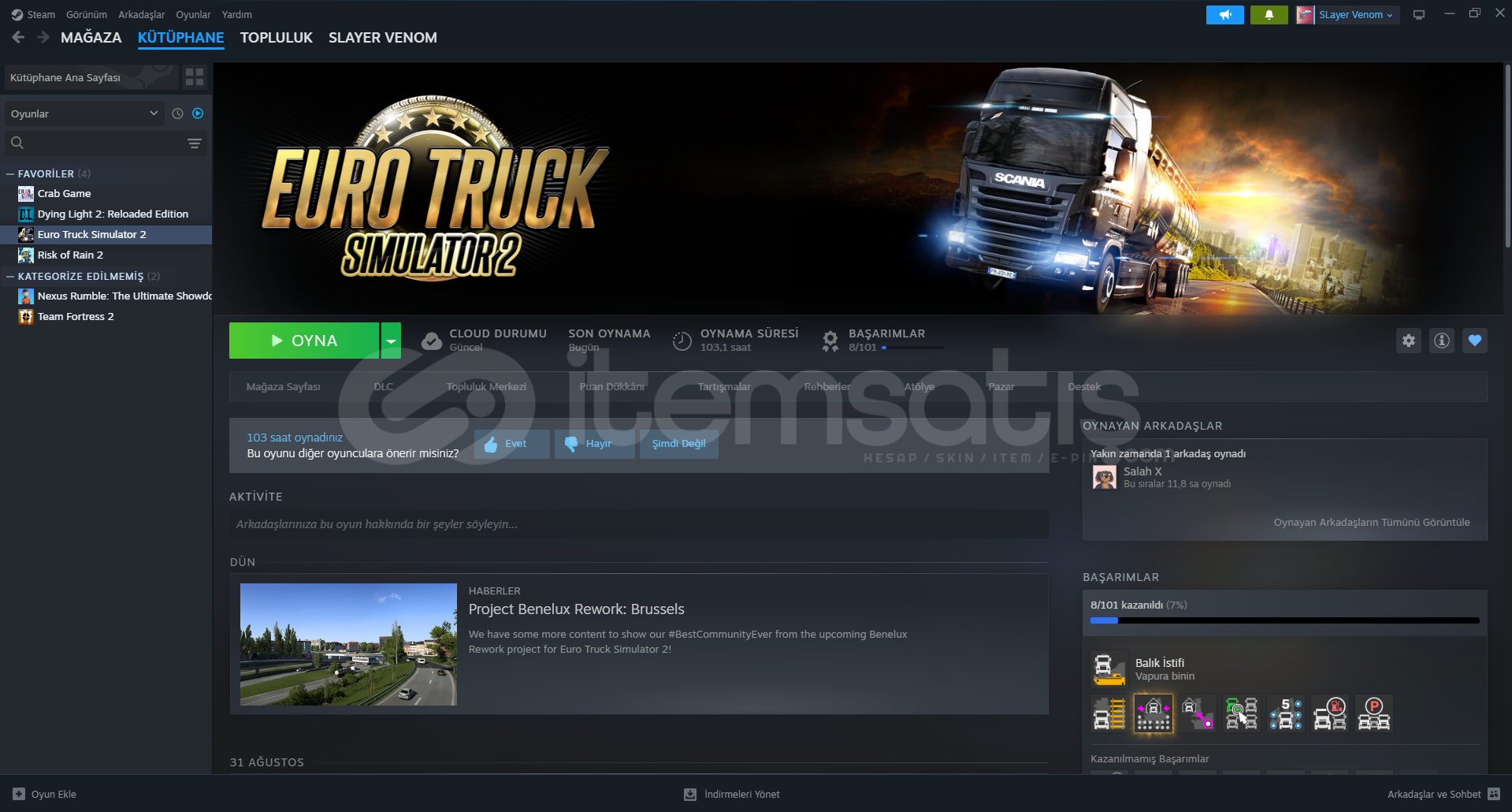The width and height of the screenshot is (1512, 812).
Task: Sort games by recent activity clock icon
Action: (x=177, y=114)
